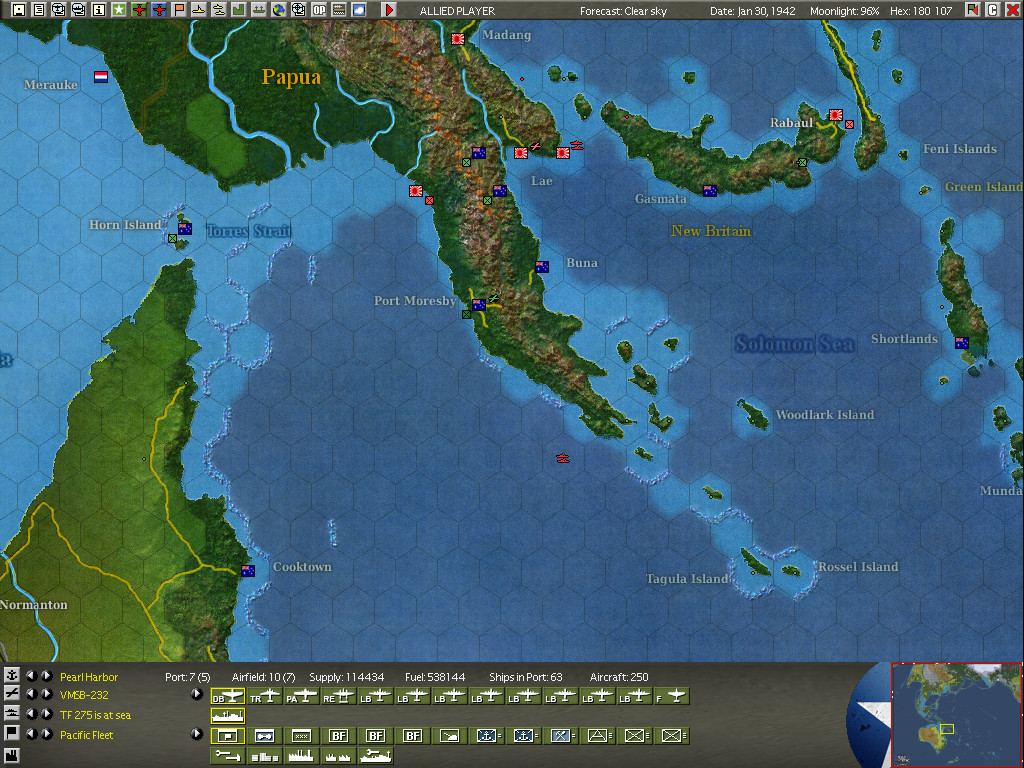The image size is (1024, 768).
Task: Click the single yellow ship toolbar icon
Action: pyautogui.click(x=199, y=10)
